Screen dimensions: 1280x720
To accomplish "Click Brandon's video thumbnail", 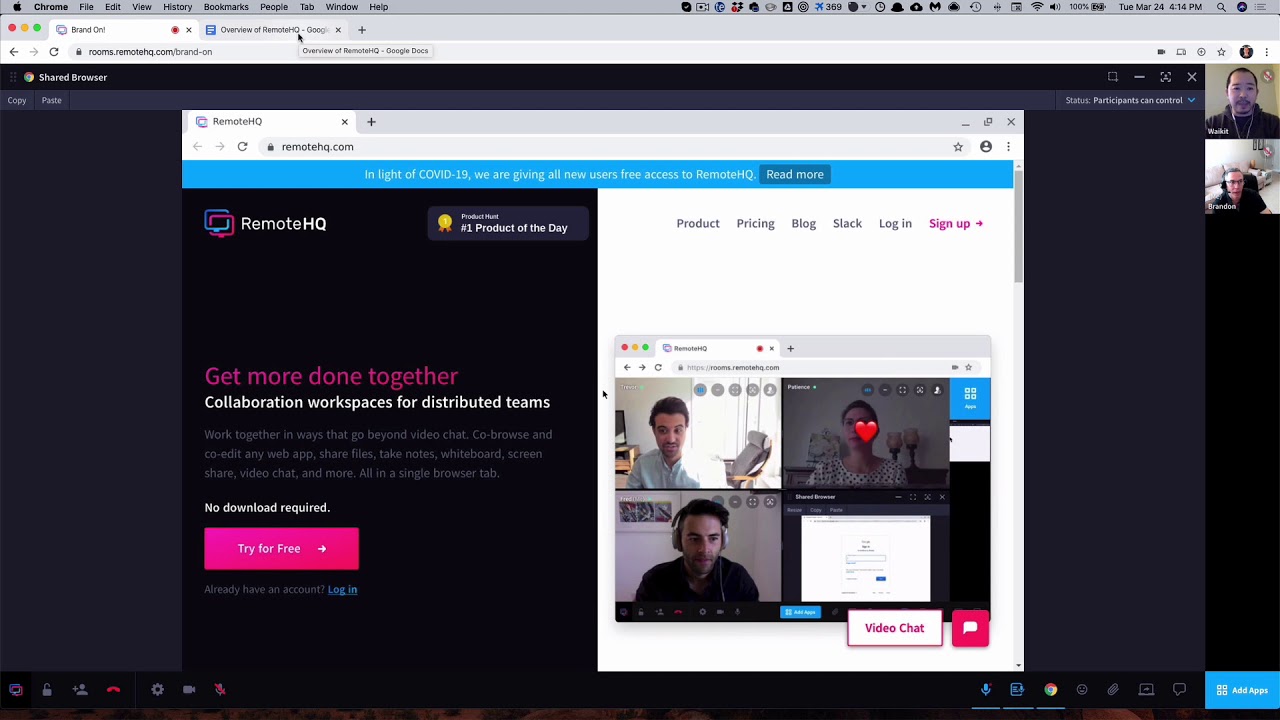I will point(1242,176).
